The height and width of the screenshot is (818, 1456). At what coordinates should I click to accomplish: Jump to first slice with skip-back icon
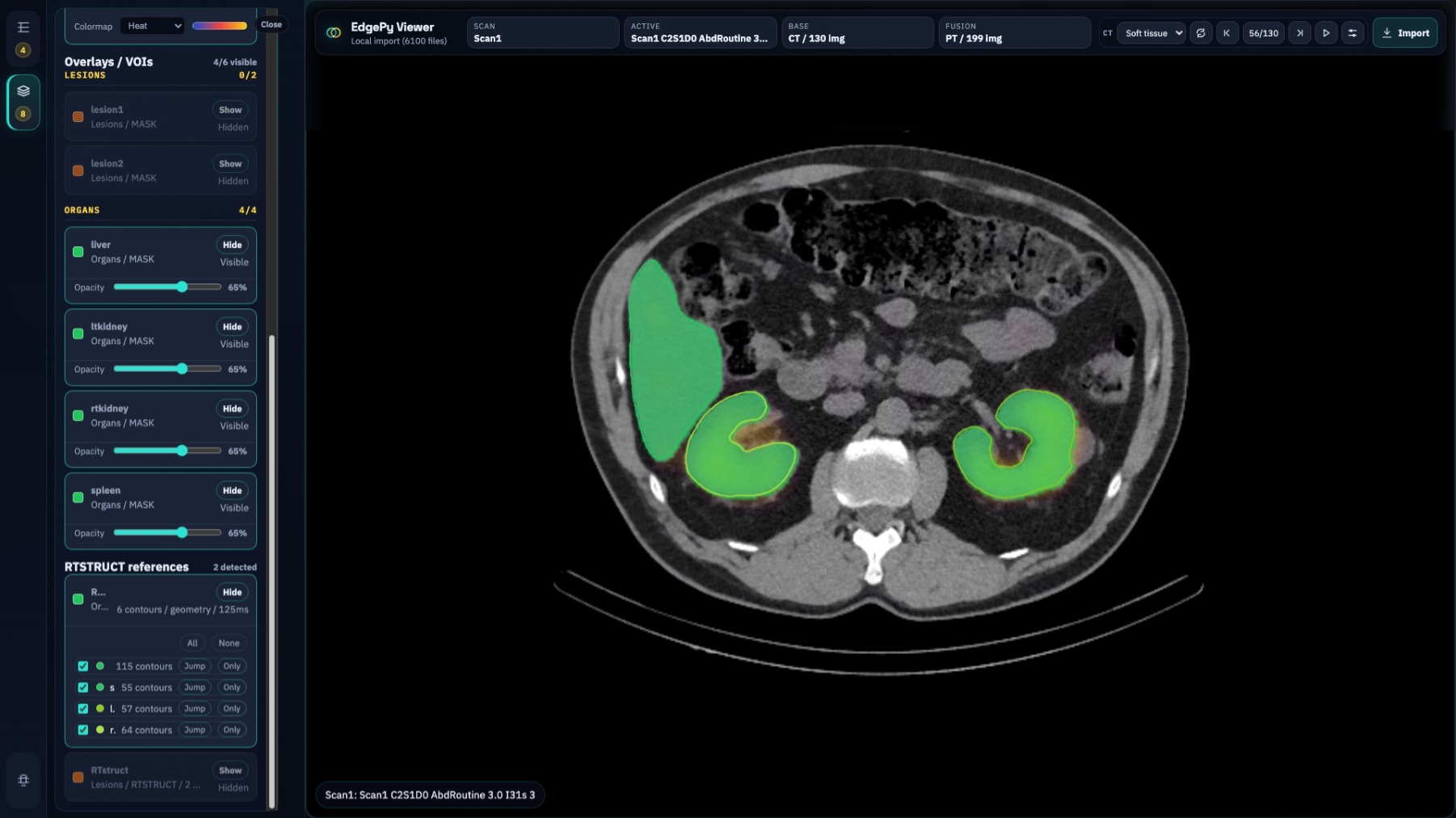coord(1227,33)
